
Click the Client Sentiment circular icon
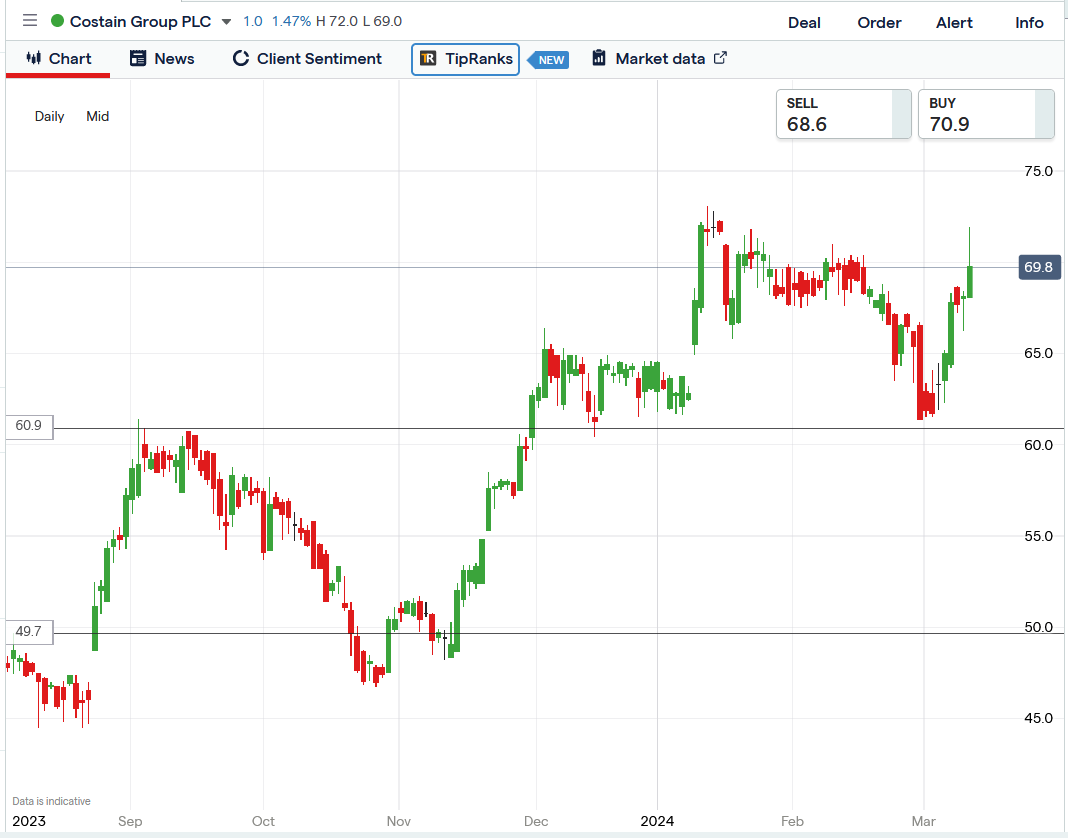click(x=240, y=58)
